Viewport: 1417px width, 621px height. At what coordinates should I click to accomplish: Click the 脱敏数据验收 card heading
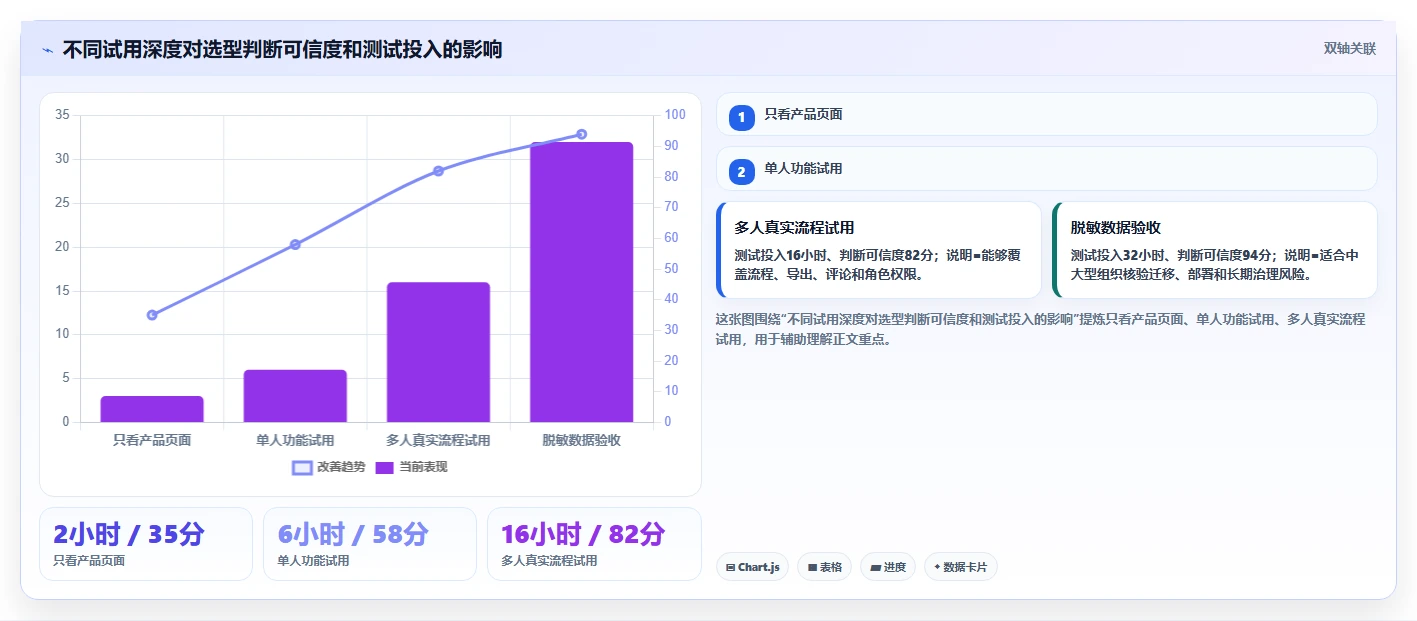pos(1115,228)
